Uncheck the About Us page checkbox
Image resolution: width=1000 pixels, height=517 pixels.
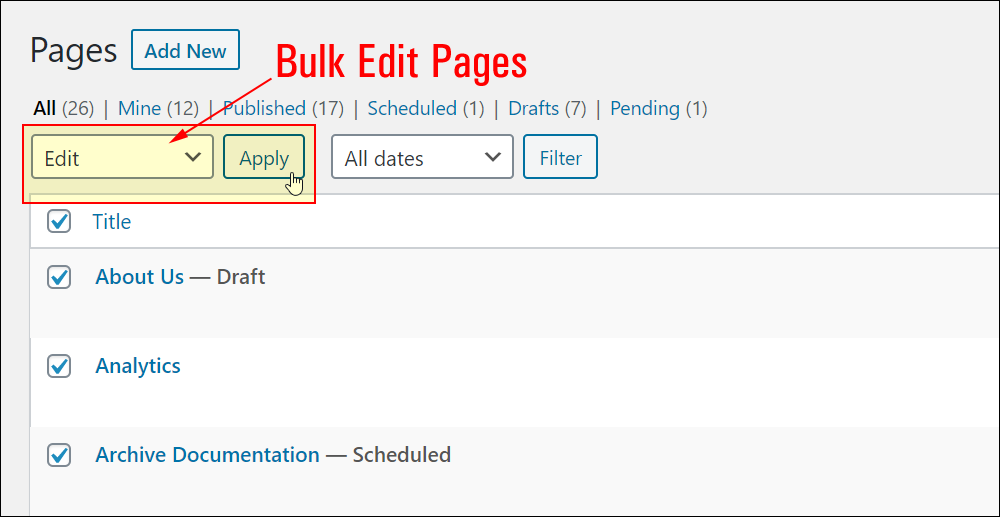pos(59,277)
